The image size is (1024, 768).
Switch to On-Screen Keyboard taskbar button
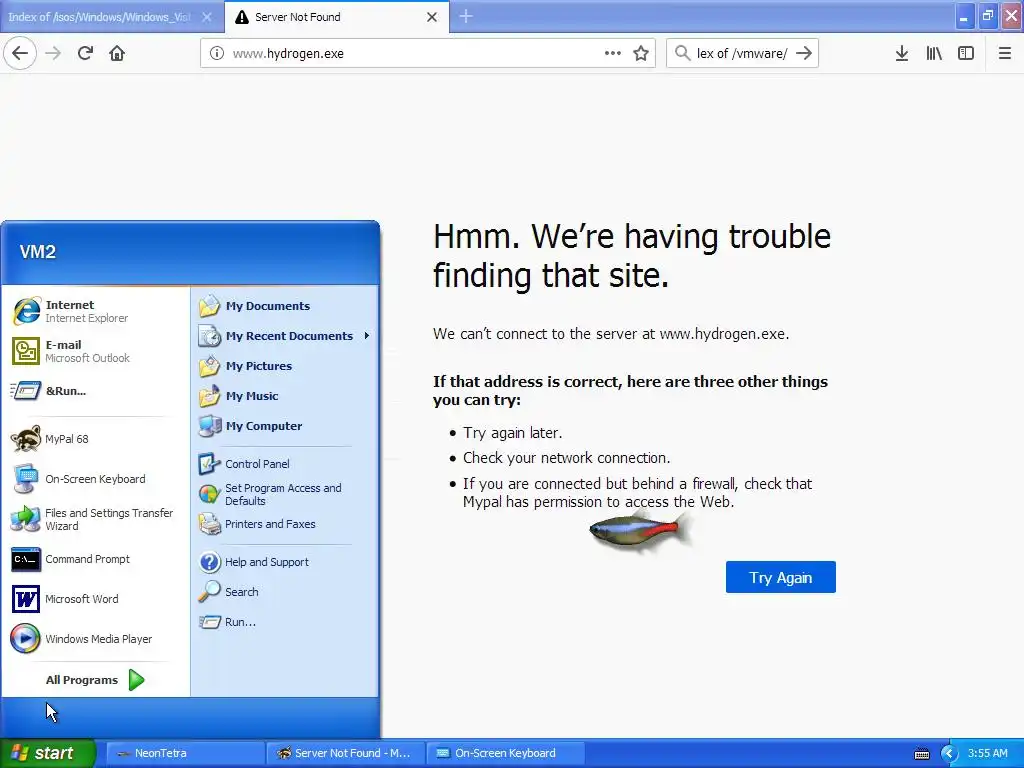click(505, 753)
